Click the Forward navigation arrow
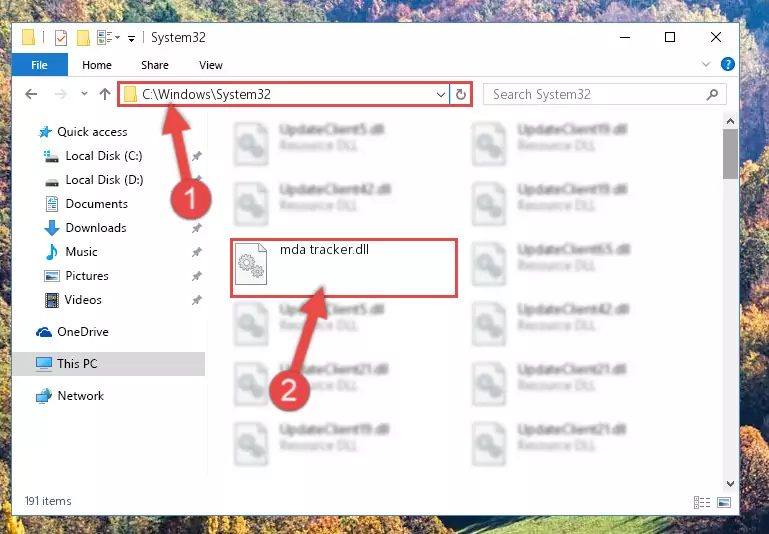Screen dimensions: 769x534 [x=61, y=94]
